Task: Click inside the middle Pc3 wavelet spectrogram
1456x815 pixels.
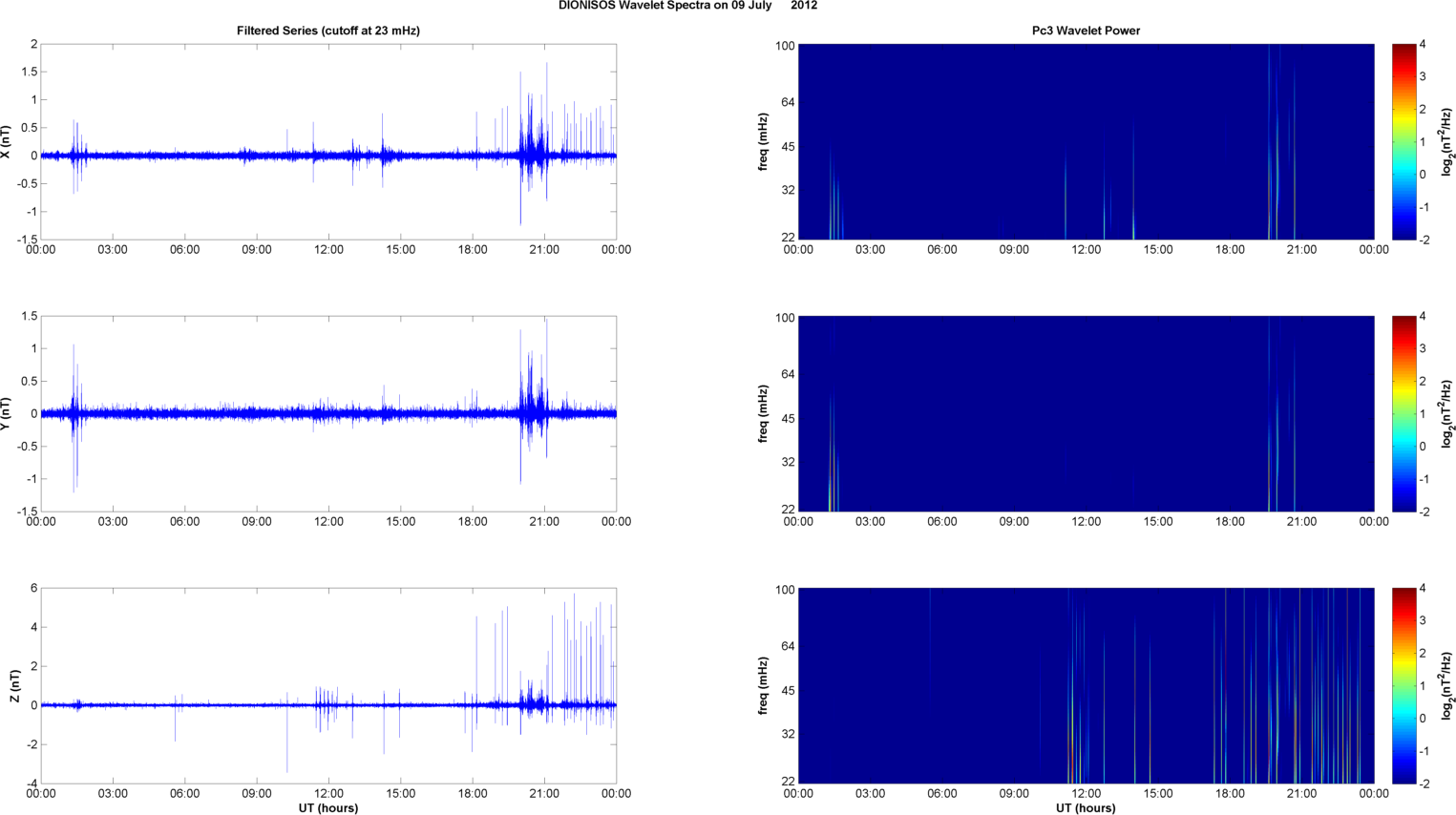Action: (1086, 414)
